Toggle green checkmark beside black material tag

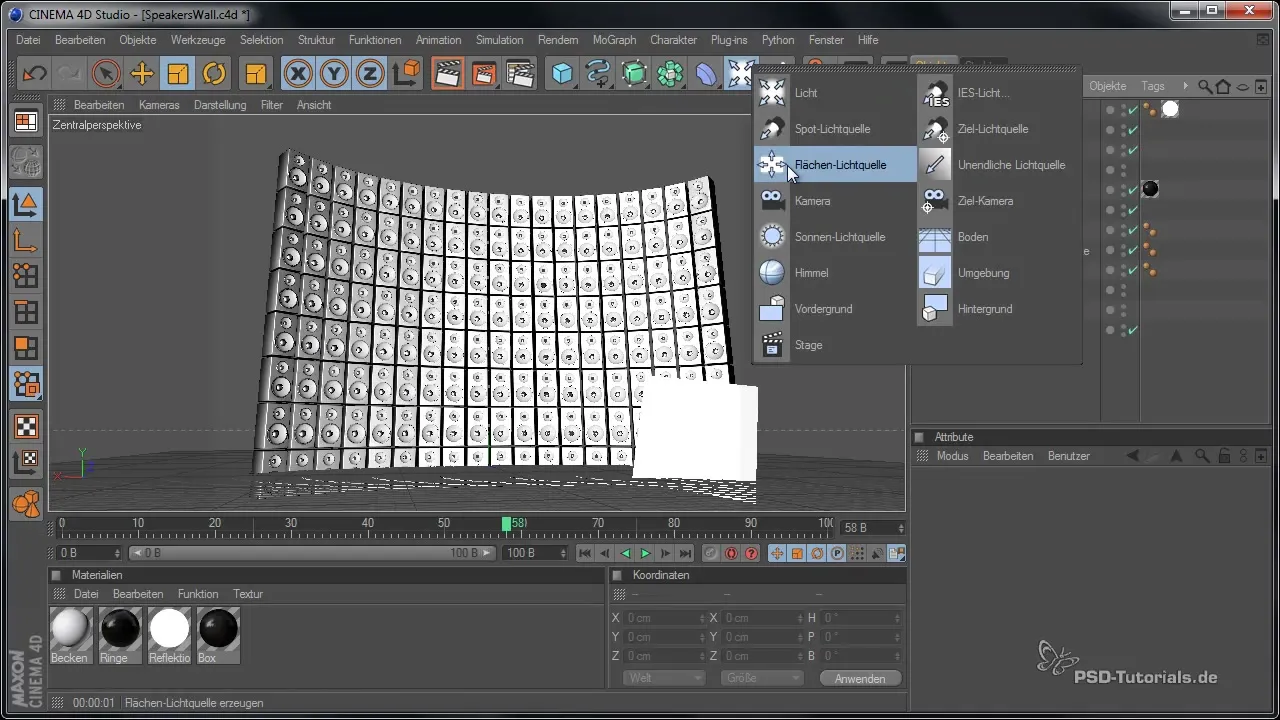coord(1133,190)
